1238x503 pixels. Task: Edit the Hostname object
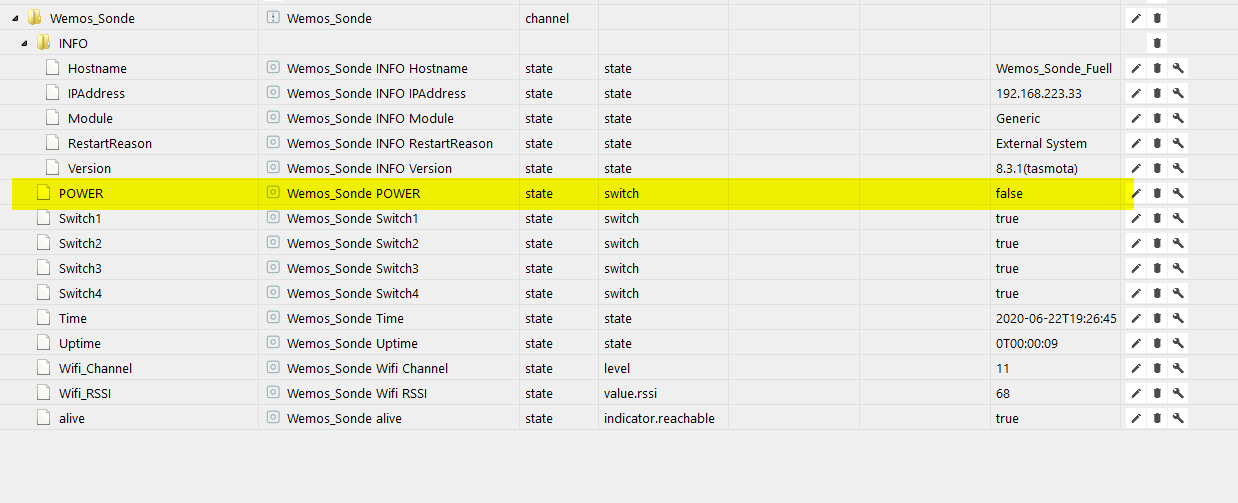point(1136,68)
